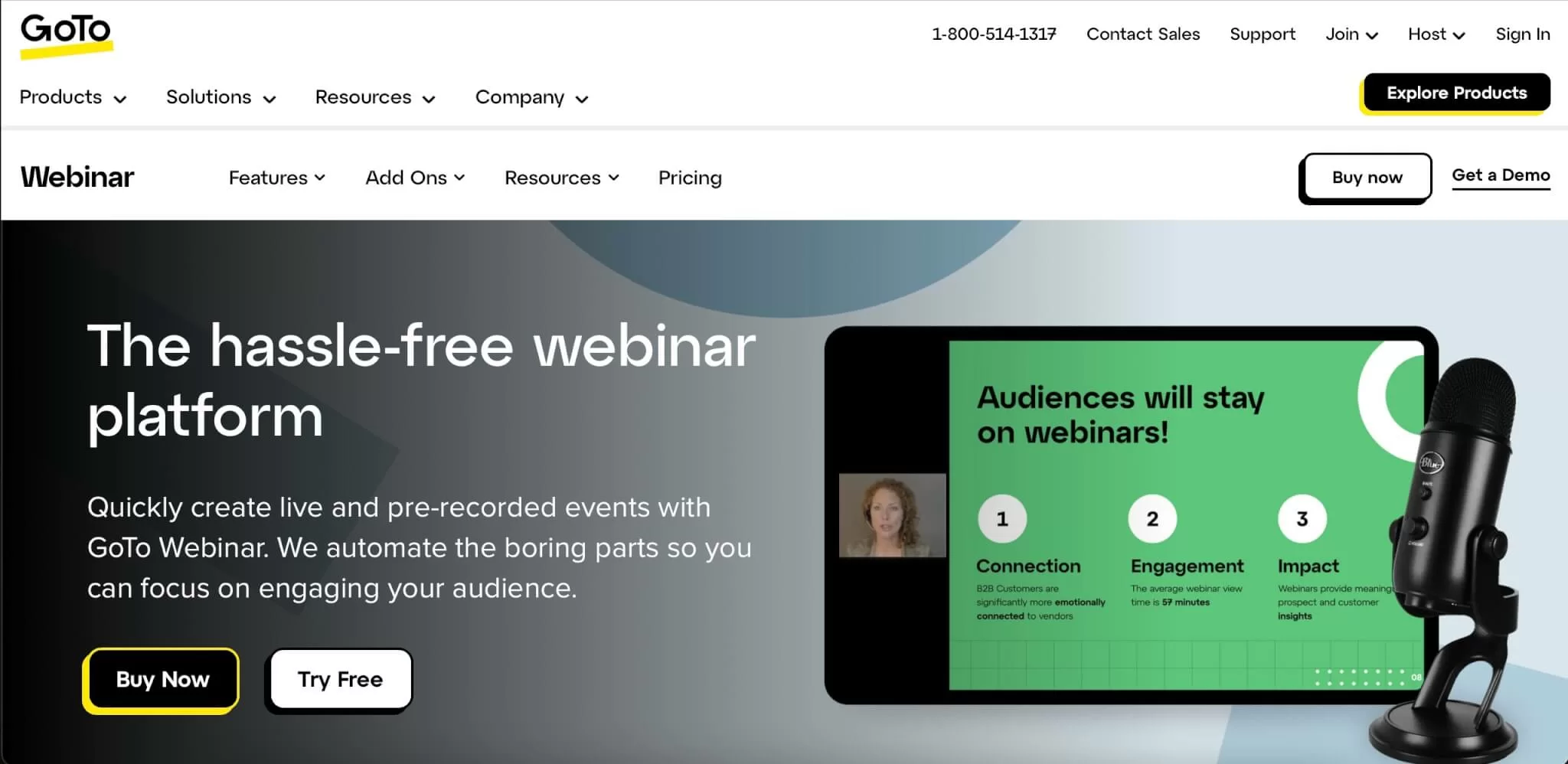
Task: Click the "Impact" heading on the slide
Action: (1308, 566)
